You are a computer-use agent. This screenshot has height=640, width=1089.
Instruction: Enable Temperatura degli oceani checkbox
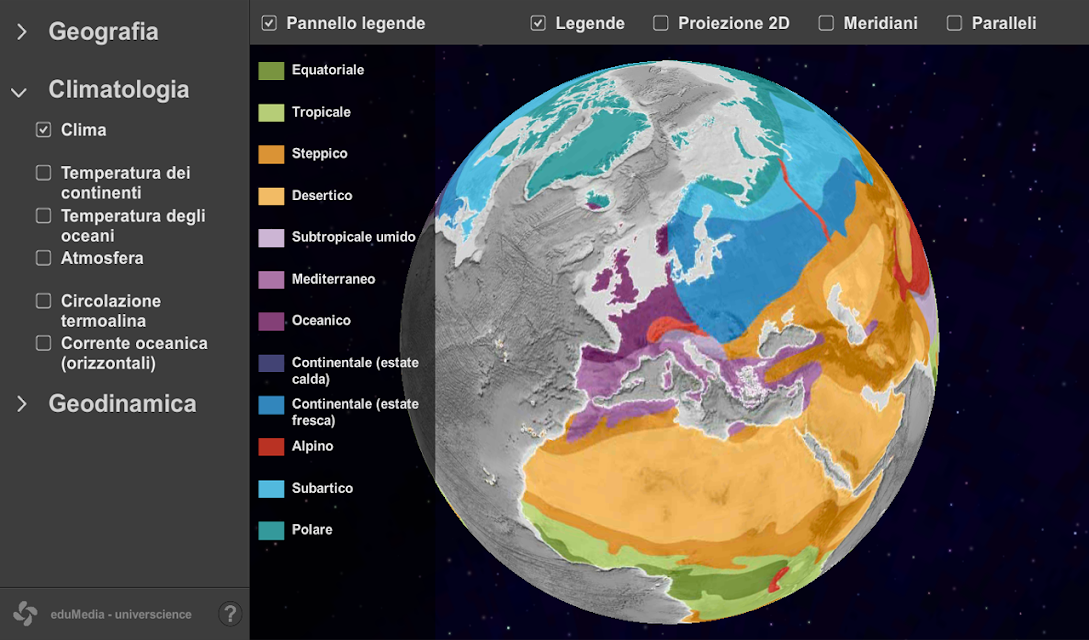[x=43, y=216]
